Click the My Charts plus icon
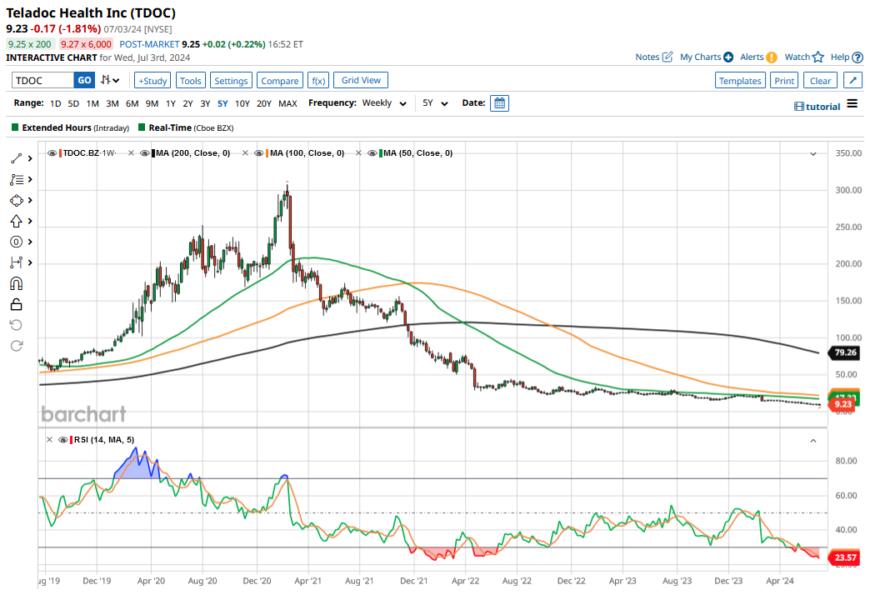The width and height of the screenshot is (880, 600). 728,57
